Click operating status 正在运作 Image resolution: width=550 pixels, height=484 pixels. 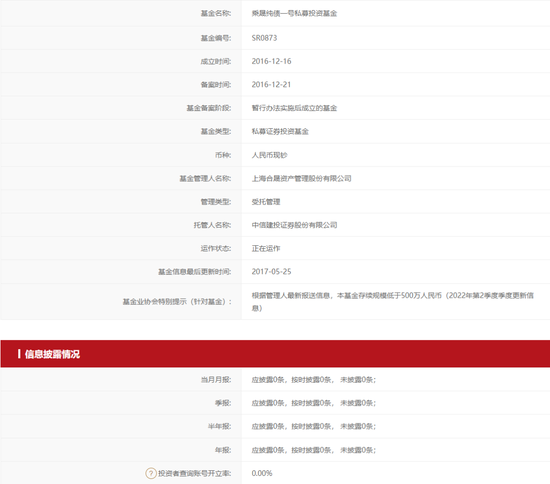[x=266, y=248]
